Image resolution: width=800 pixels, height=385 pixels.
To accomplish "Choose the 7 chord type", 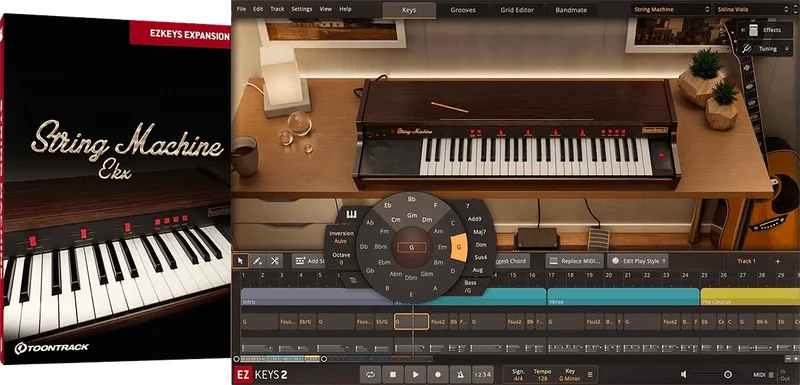I will [467, 206].
